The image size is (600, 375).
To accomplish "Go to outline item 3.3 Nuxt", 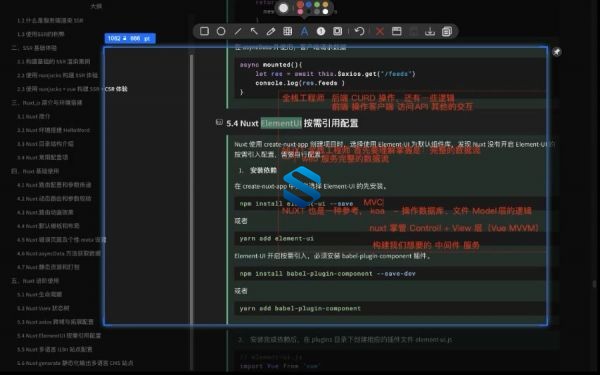I will pyautogui.click(x=46, y=143).
